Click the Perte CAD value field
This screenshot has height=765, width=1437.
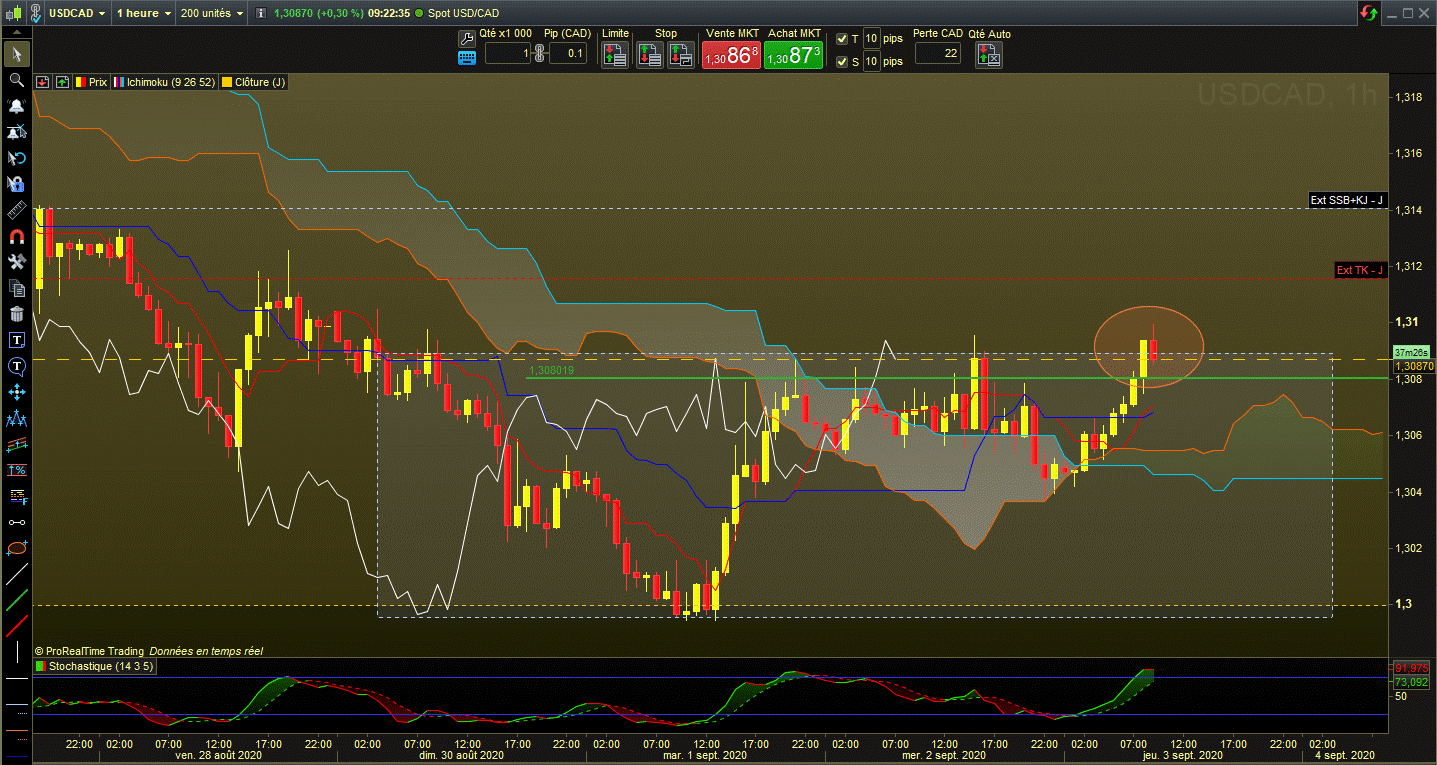(x=938, y=54)
